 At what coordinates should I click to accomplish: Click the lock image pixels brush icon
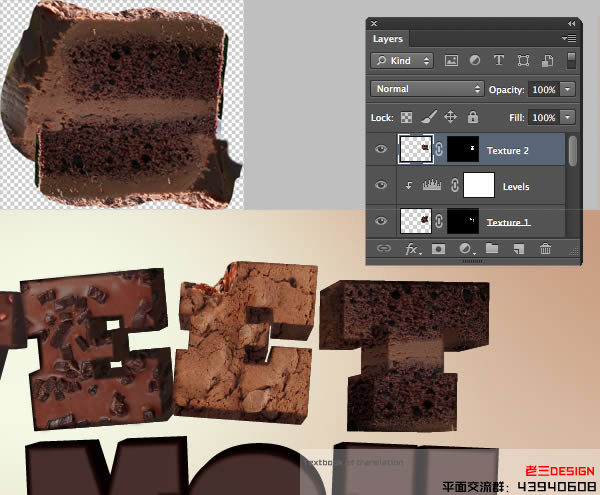(x=428, y=117)
